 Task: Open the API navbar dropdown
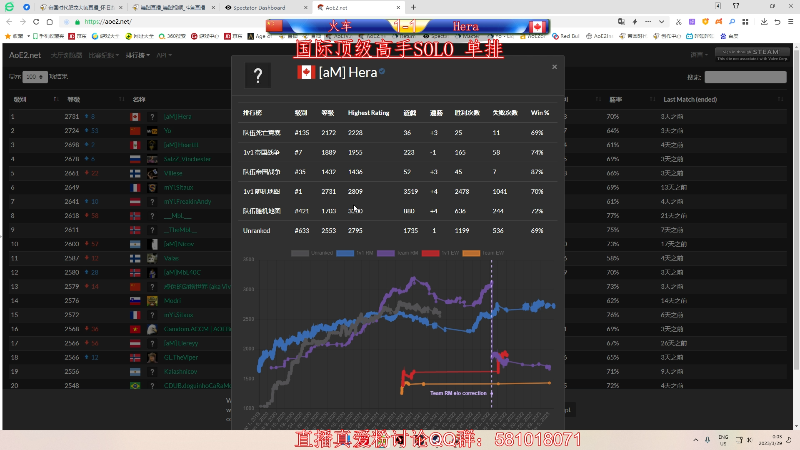(x=164, y=55)
